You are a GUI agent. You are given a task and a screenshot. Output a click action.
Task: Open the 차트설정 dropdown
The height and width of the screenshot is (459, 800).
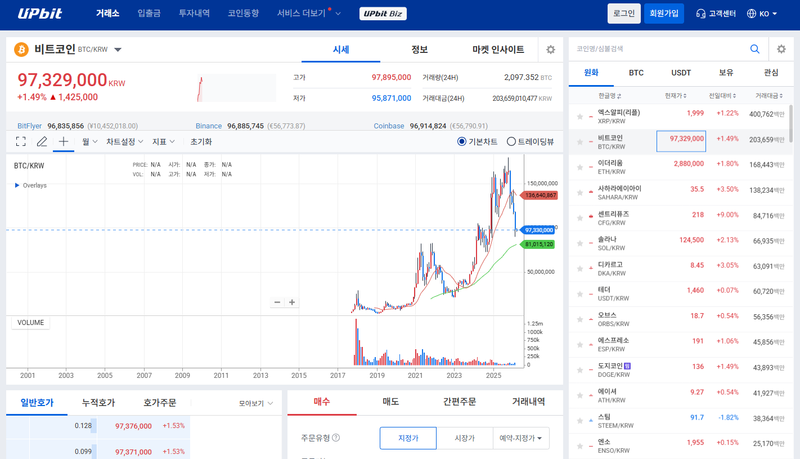click(125, 142)
